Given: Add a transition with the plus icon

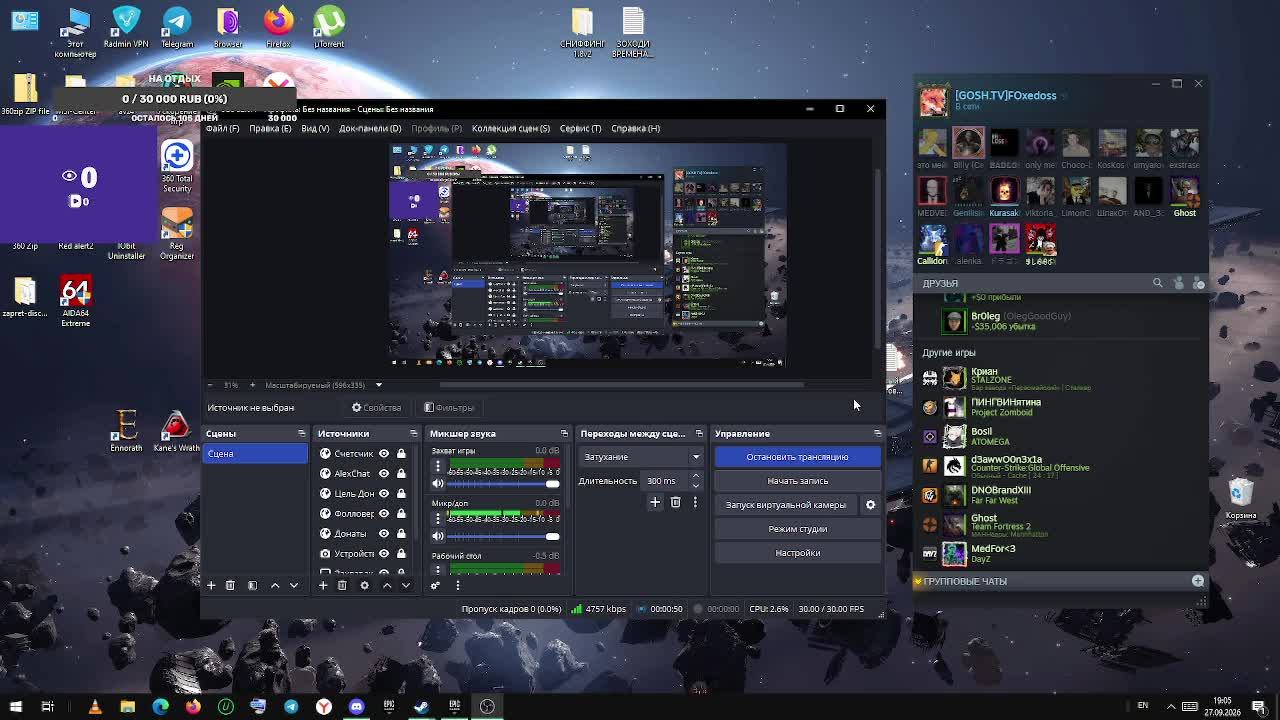Looking at the screenshot, I should click(655, 502).
